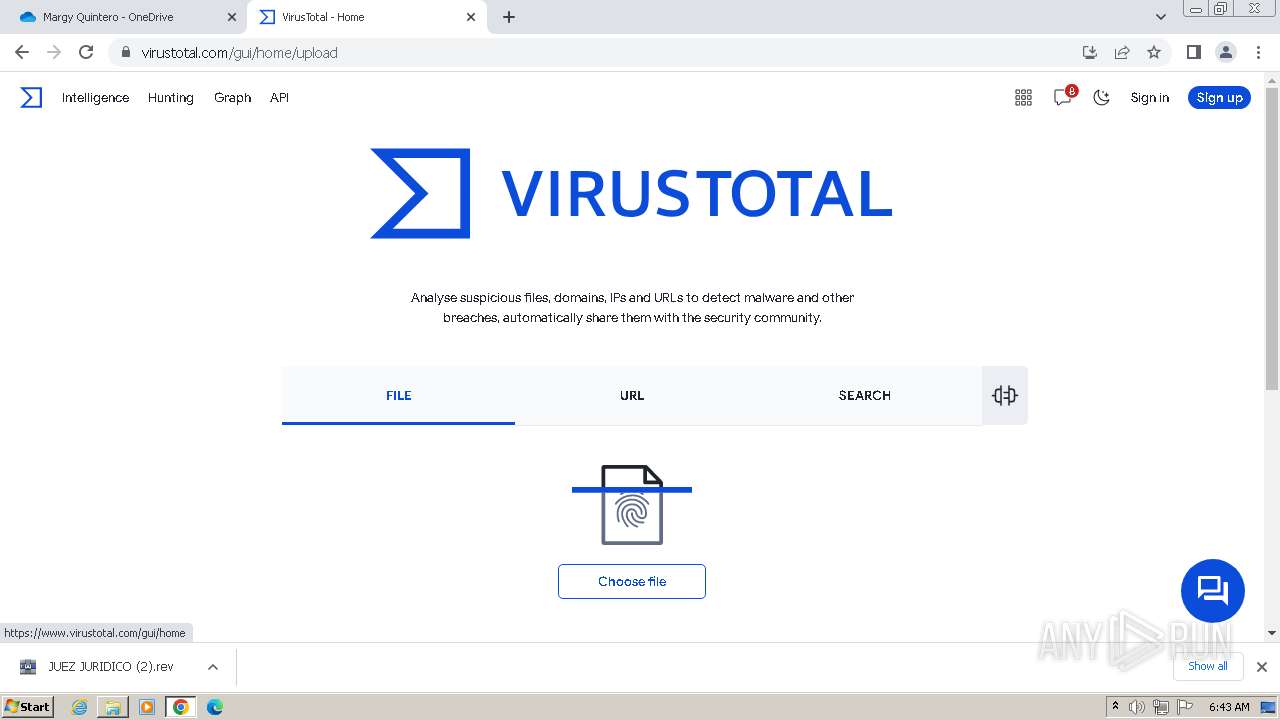Viewport: 1280px width, 720px height.
Task: Click the share page icon
Action: tap(1122, 52)
